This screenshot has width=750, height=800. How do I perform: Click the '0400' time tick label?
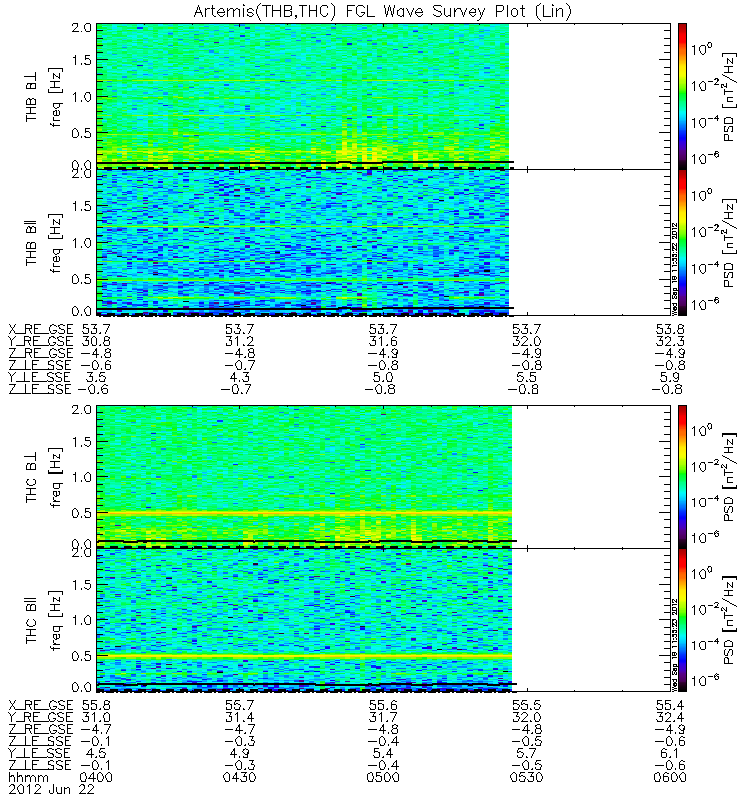(x=96, y=778)
